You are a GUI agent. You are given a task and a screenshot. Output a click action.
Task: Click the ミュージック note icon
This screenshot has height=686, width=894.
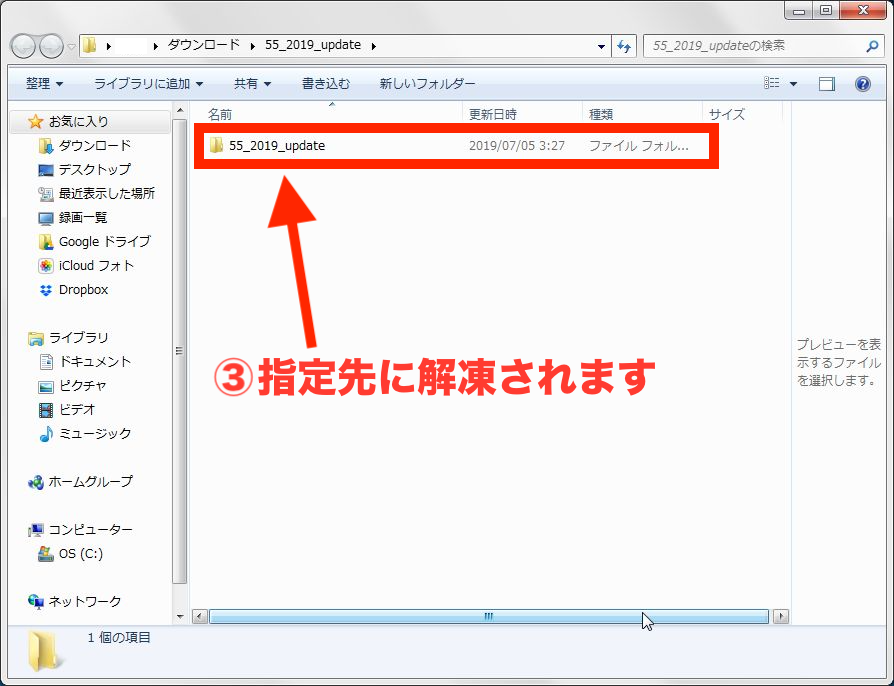pos(46,434)
